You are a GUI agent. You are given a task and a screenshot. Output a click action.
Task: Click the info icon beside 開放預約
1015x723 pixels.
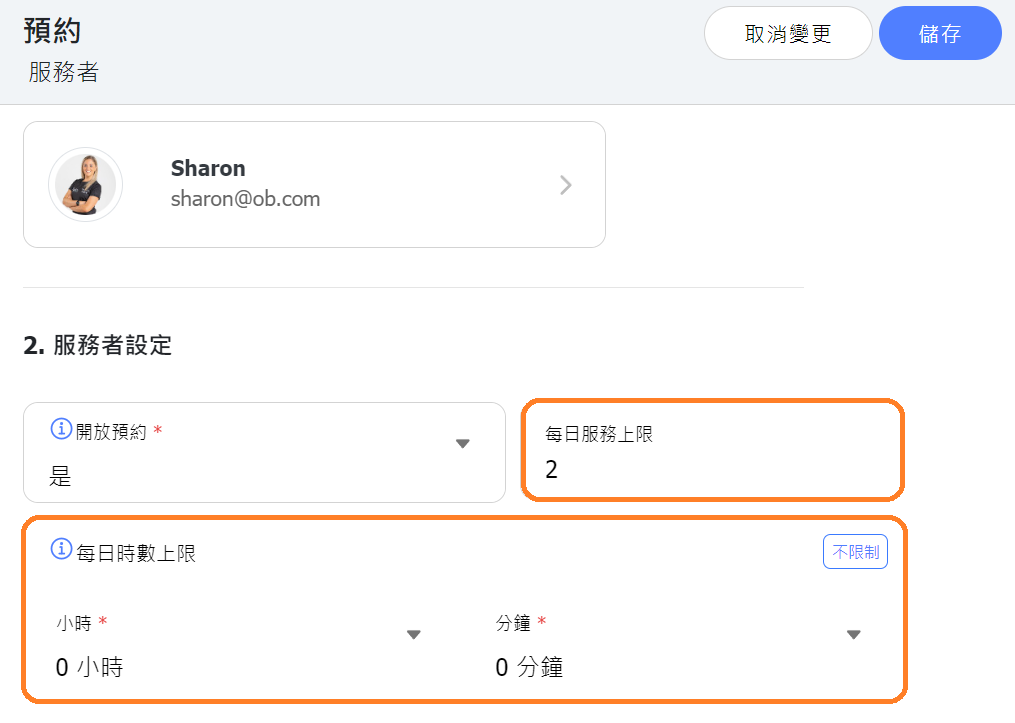click(61, 431)
